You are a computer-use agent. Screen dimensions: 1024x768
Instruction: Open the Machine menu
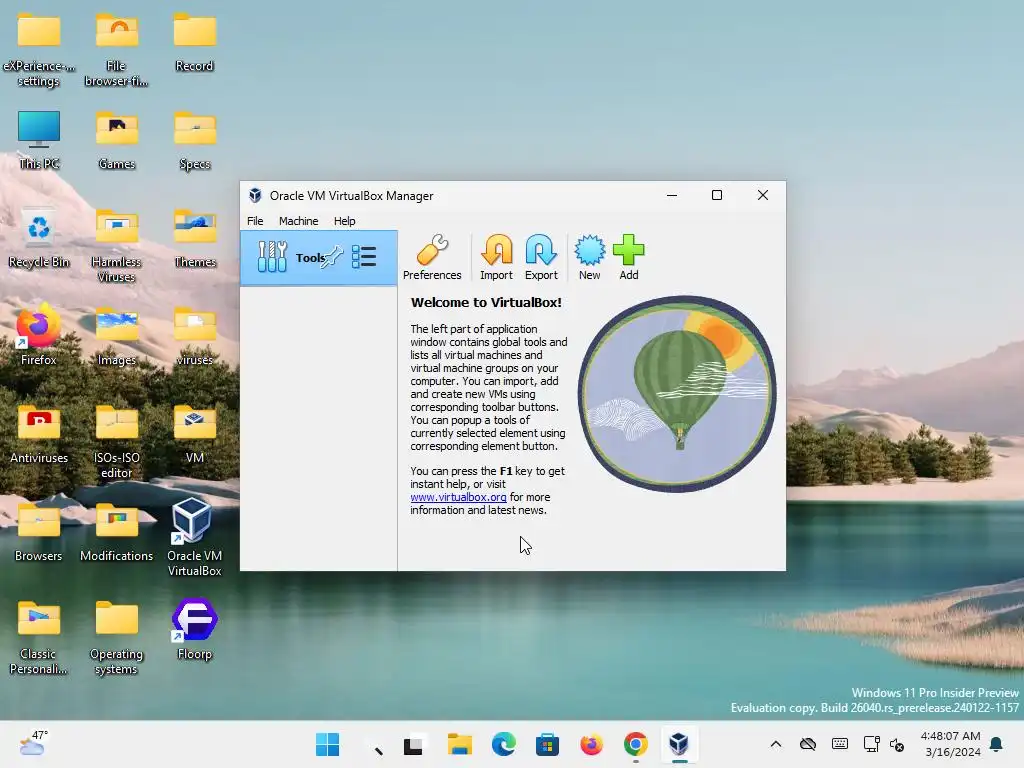[298, 221]
